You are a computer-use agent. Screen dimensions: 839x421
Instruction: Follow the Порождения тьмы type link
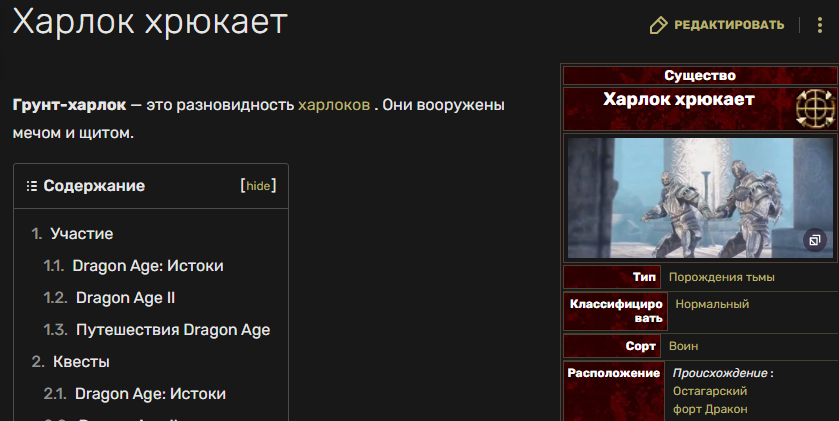coord(721,277)
